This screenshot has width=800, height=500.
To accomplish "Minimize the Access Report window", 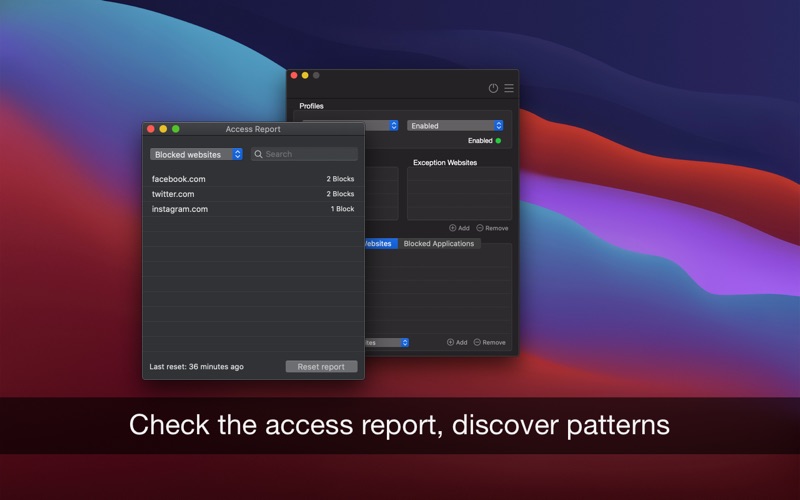I will [x=163, y=129].
